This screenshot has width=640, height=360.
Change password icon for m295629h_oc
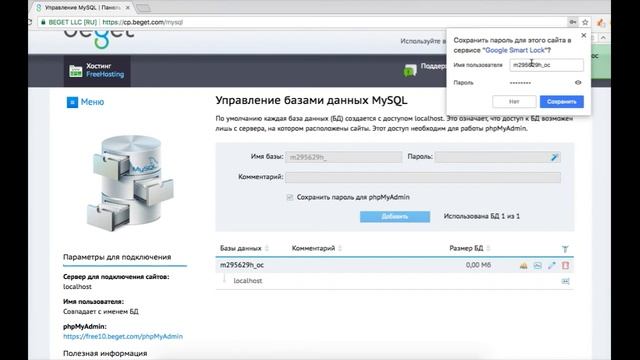pos(551,266)
